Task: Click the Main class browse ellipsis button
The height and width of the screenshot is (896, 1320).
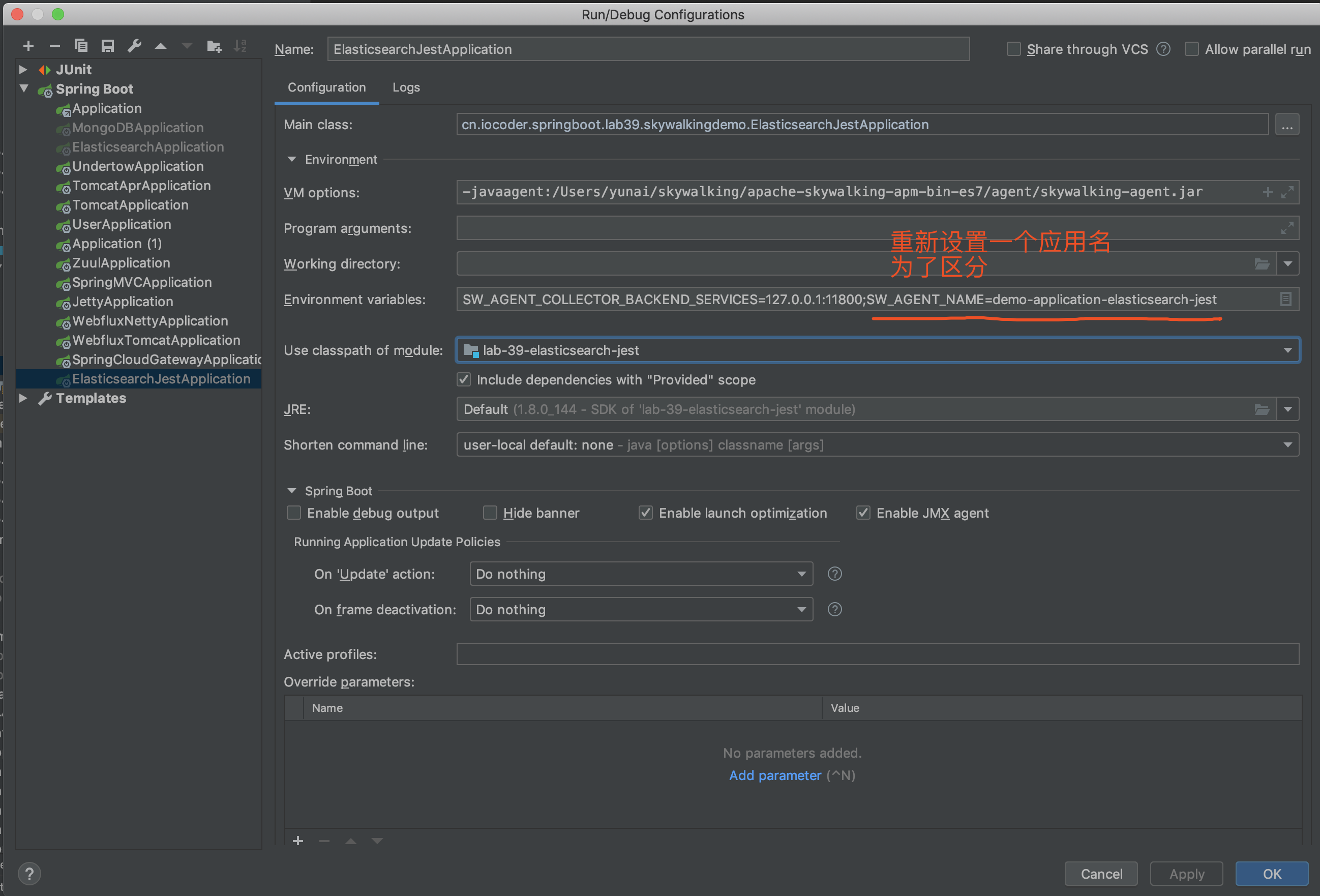Action: coord(1286,125)
